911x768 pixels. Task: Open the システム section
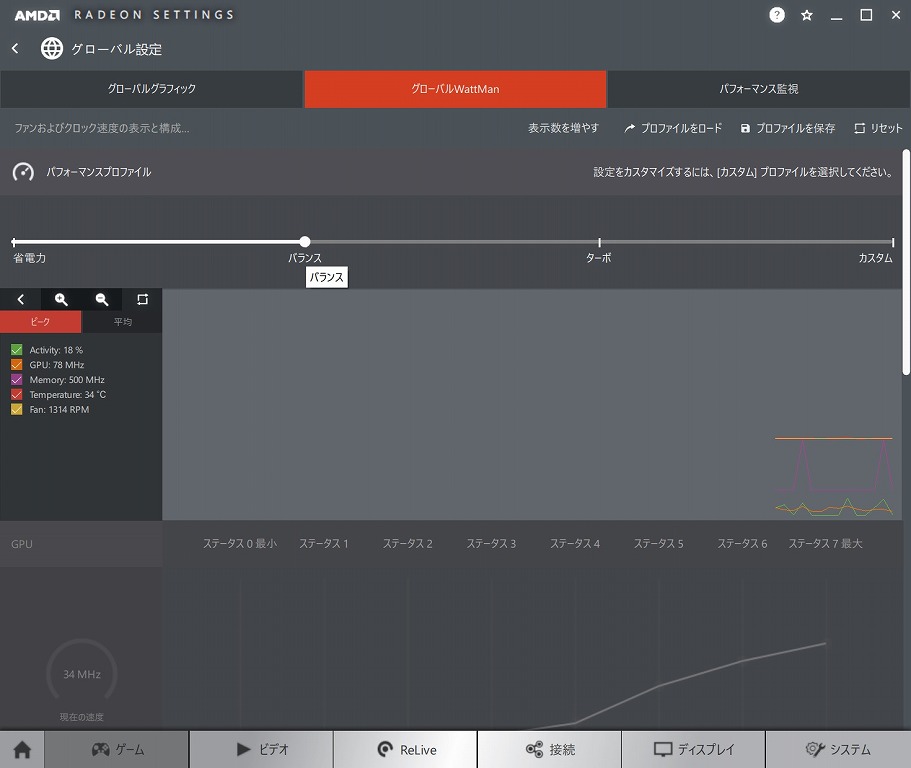(x=838, y=749)
